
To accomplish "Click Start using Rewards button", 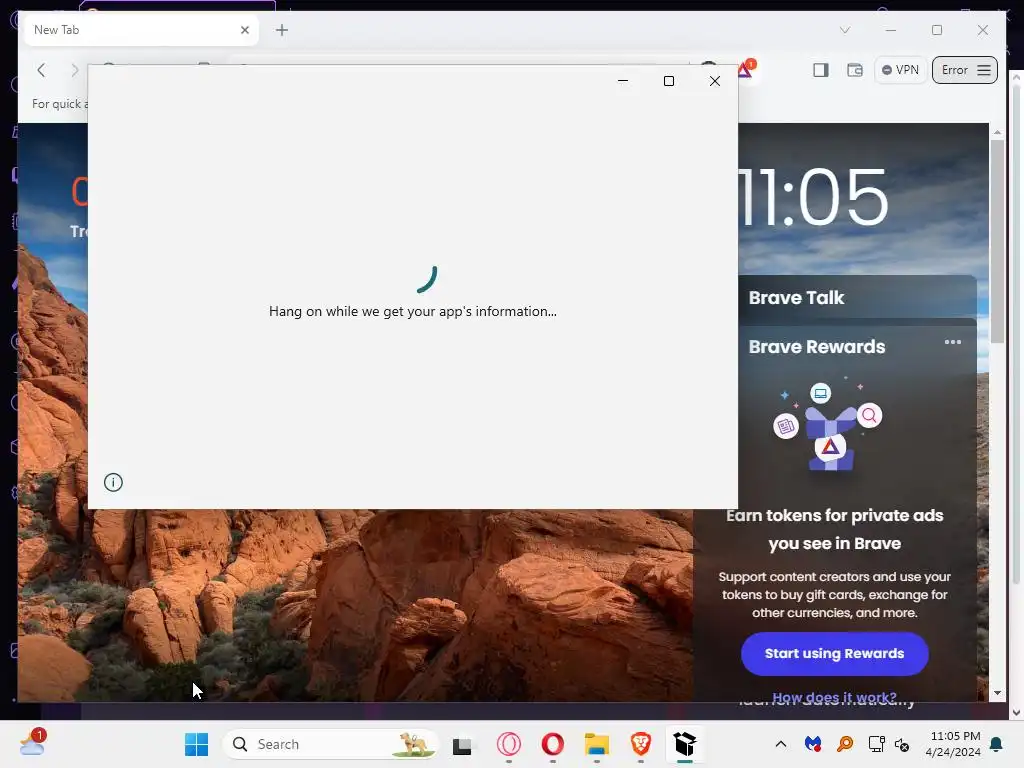I will pyautogui.click(x=835, y=654).
